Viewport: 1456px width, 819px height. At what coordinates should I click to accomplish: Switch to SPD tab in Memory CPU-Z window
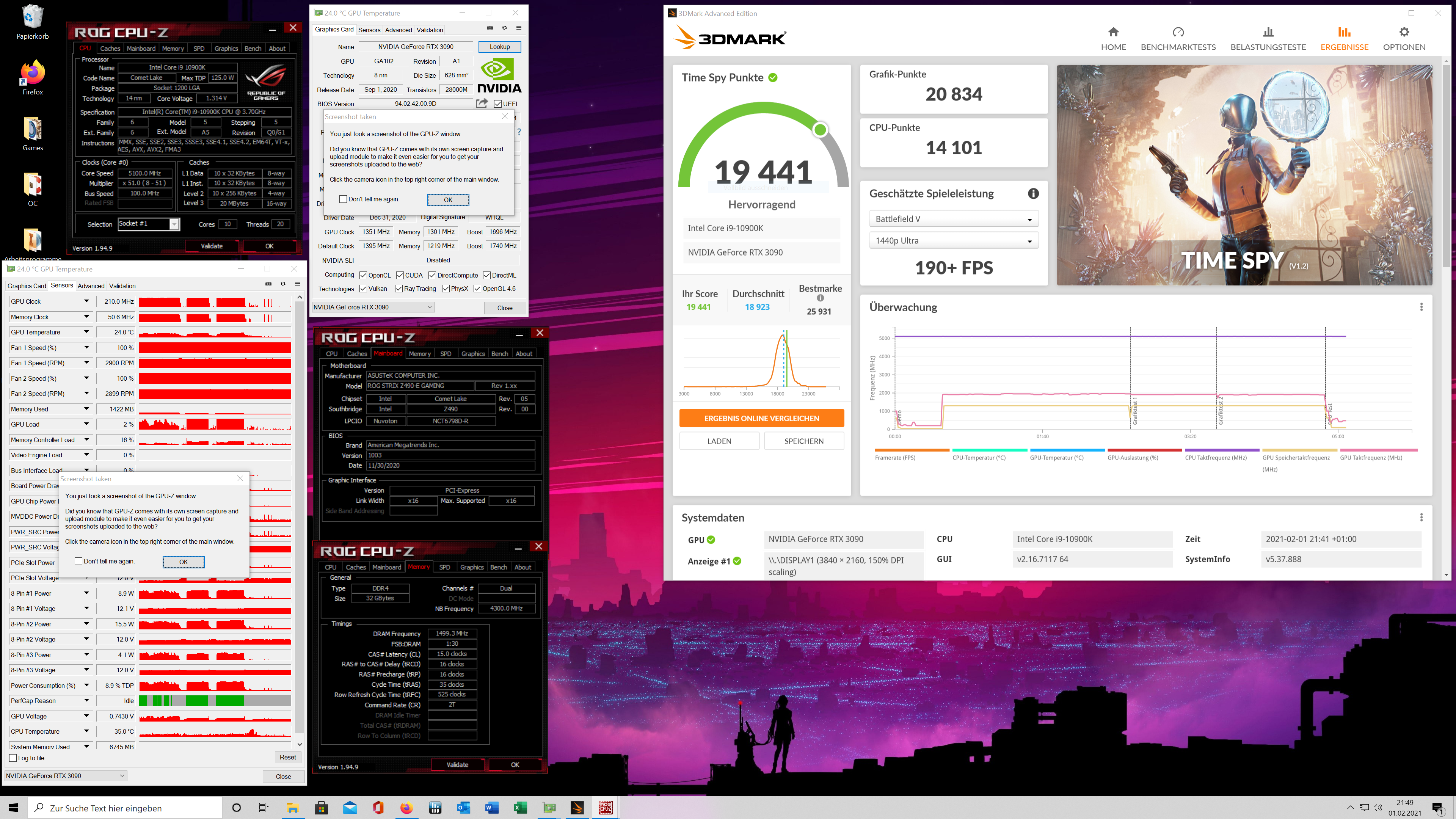coord(444,568)
